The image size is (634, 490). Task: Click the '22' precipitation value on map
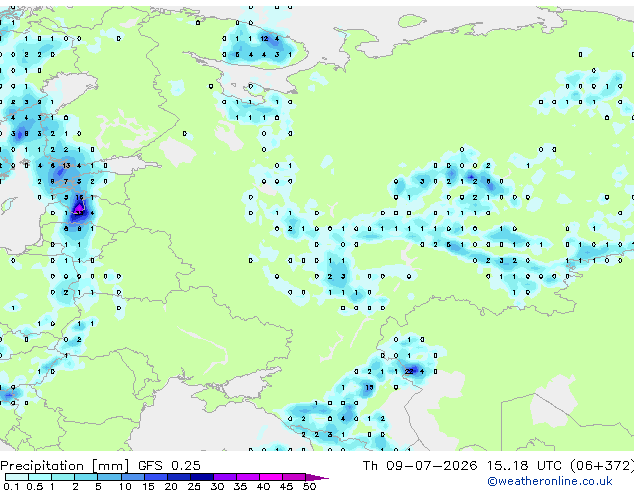(409, 371)
